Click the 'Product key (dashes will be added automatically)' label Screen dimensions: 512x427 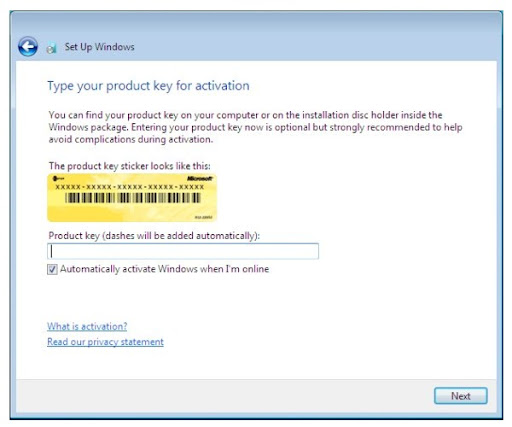(154, 236)
